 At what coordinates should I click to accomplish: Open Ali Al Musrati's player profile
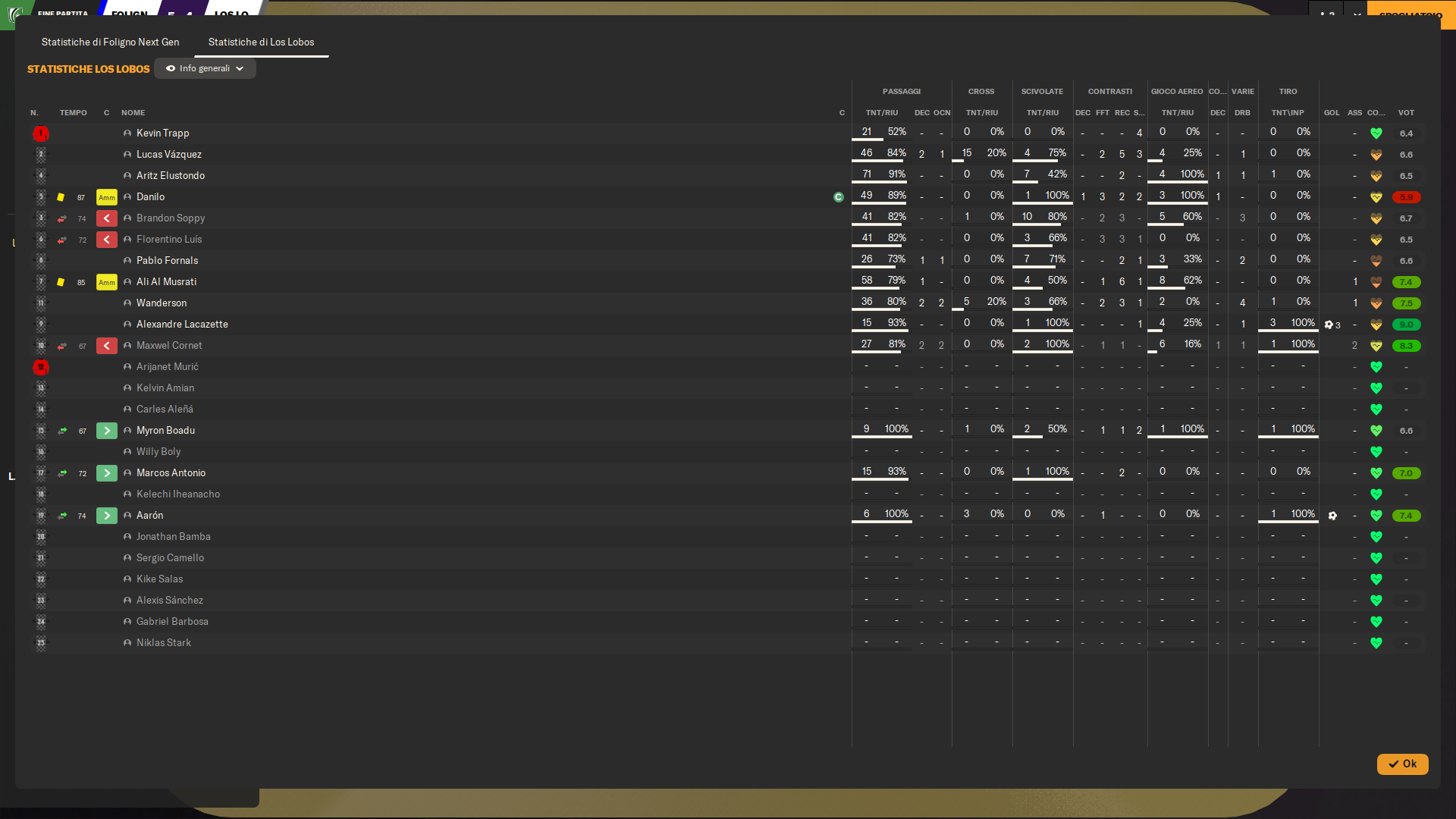point(166,282)
